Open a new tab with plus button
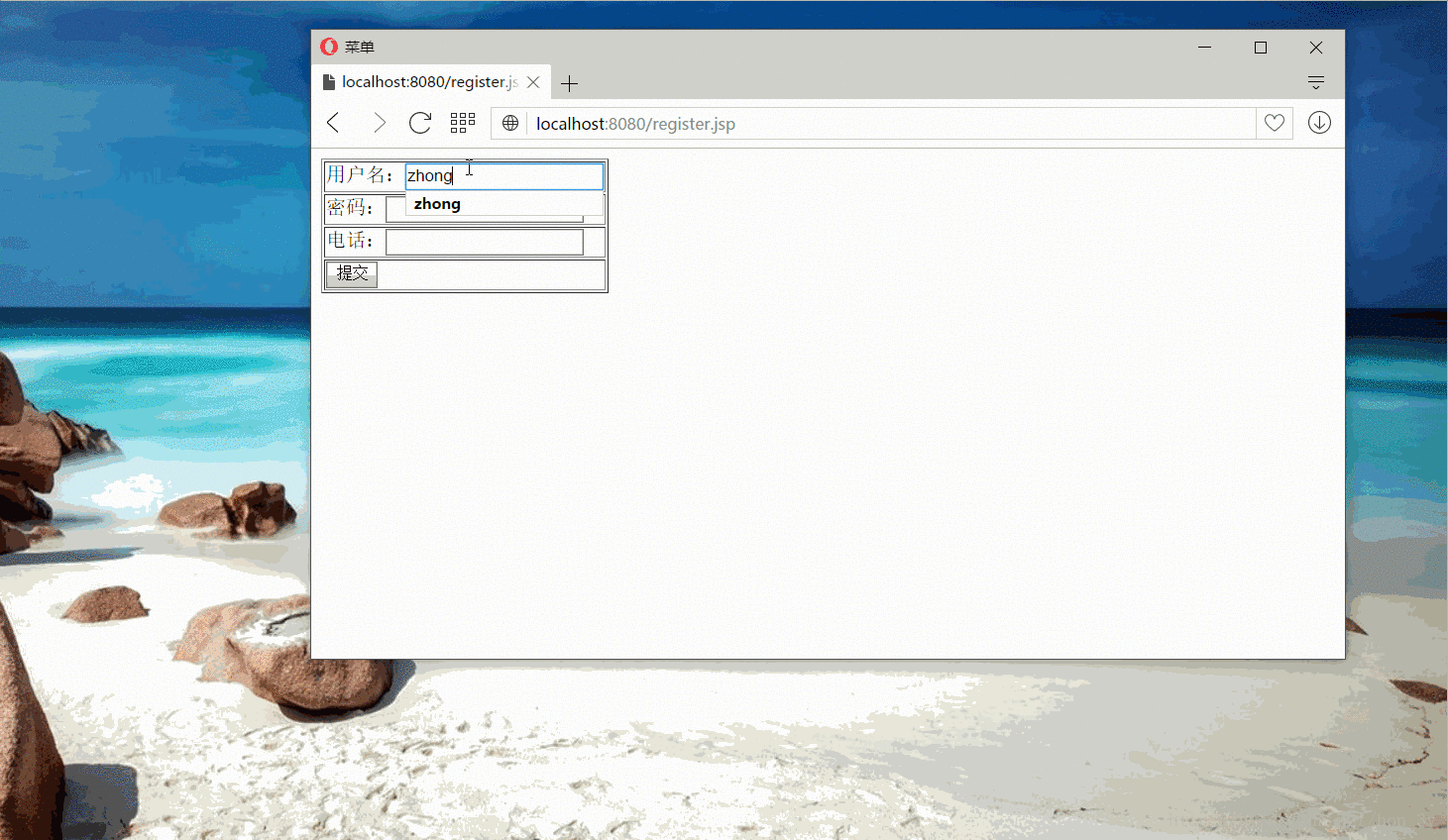Image resolution: width=1448 pixels, height=840 pixels. (569, 83)
